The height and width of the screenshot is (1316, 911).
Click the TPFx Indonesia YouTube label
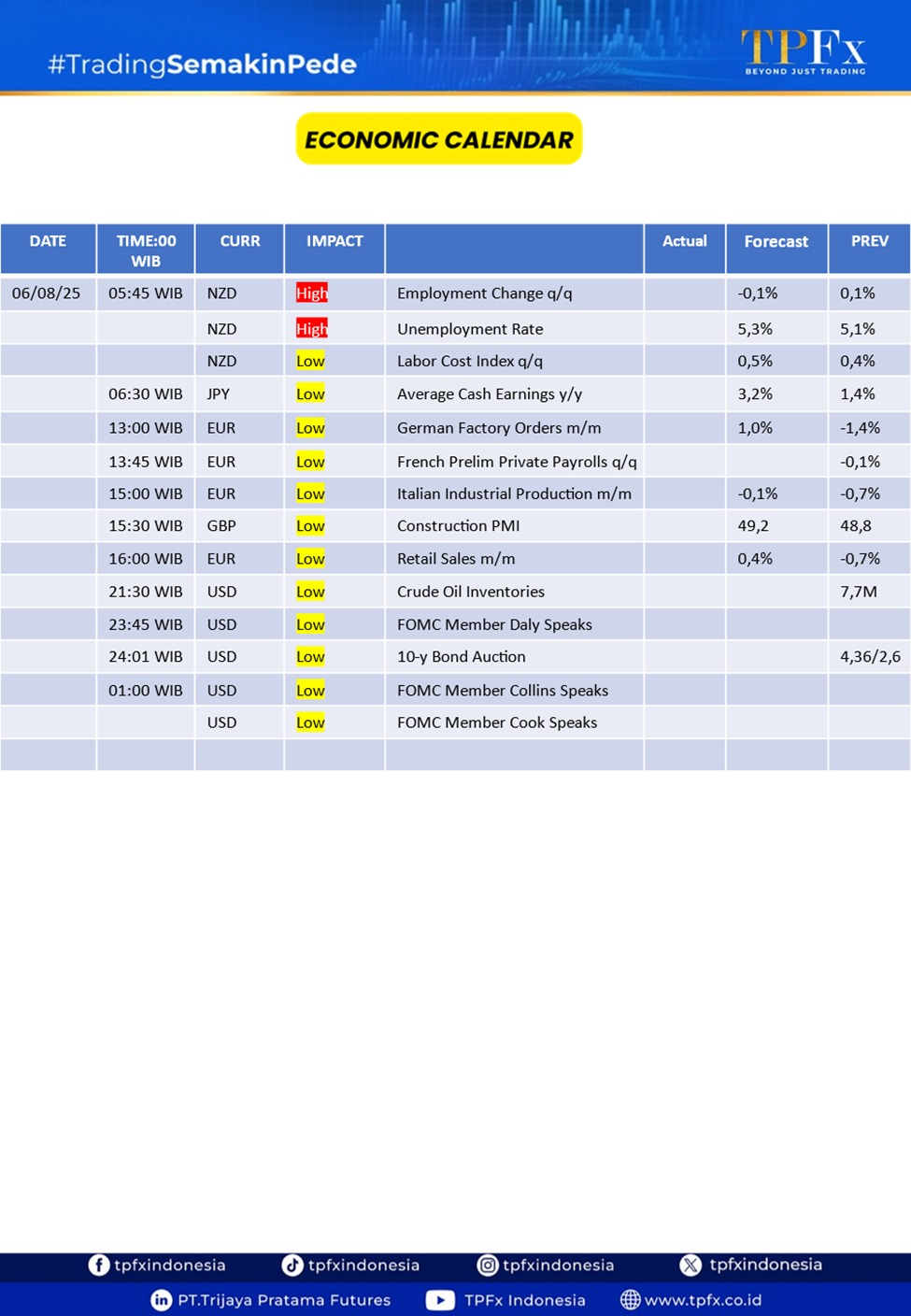tap(525, 1300)
